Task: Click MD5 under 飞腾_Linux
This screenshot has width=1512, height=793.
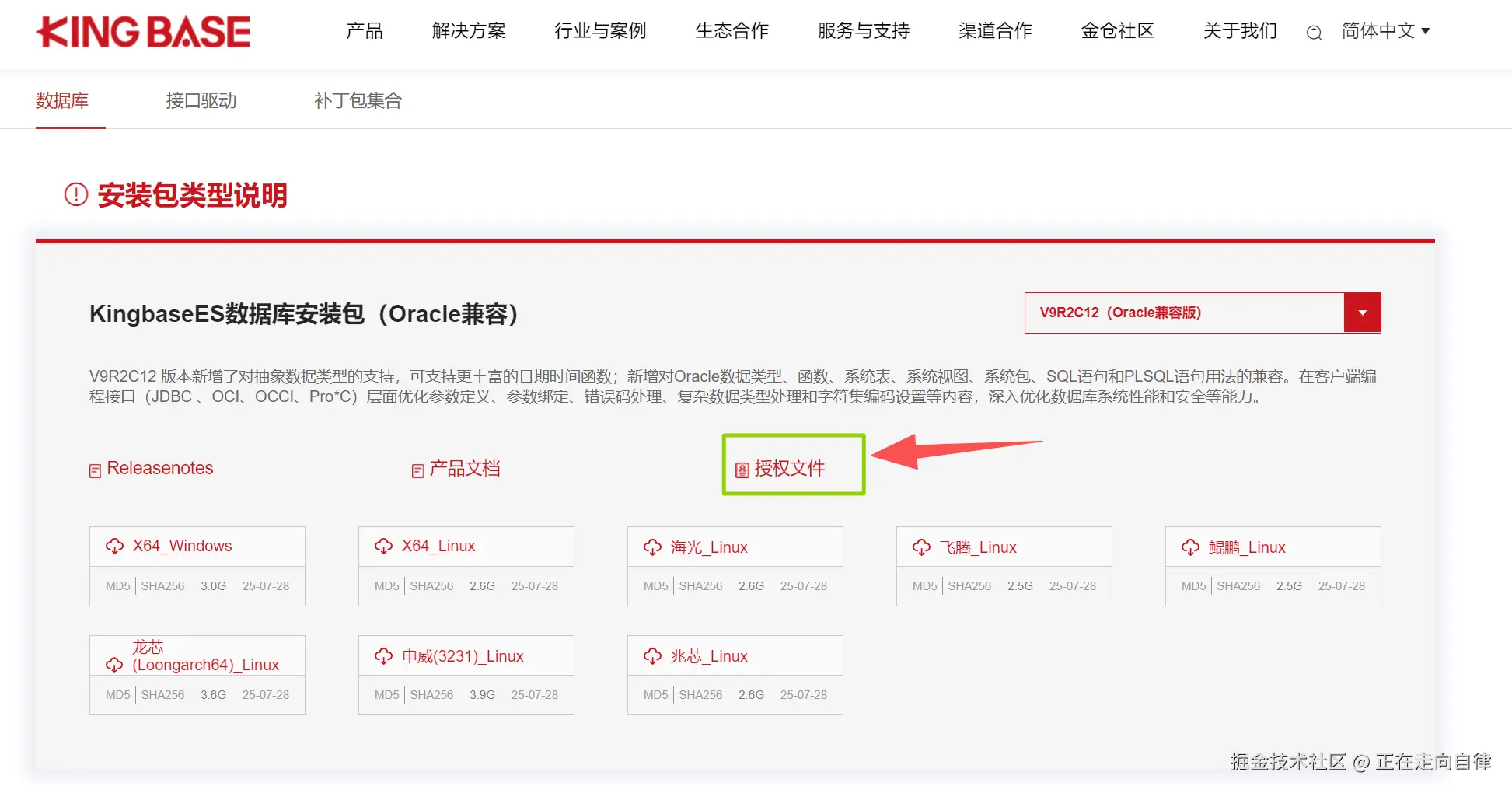Action: tap(925, 586)
